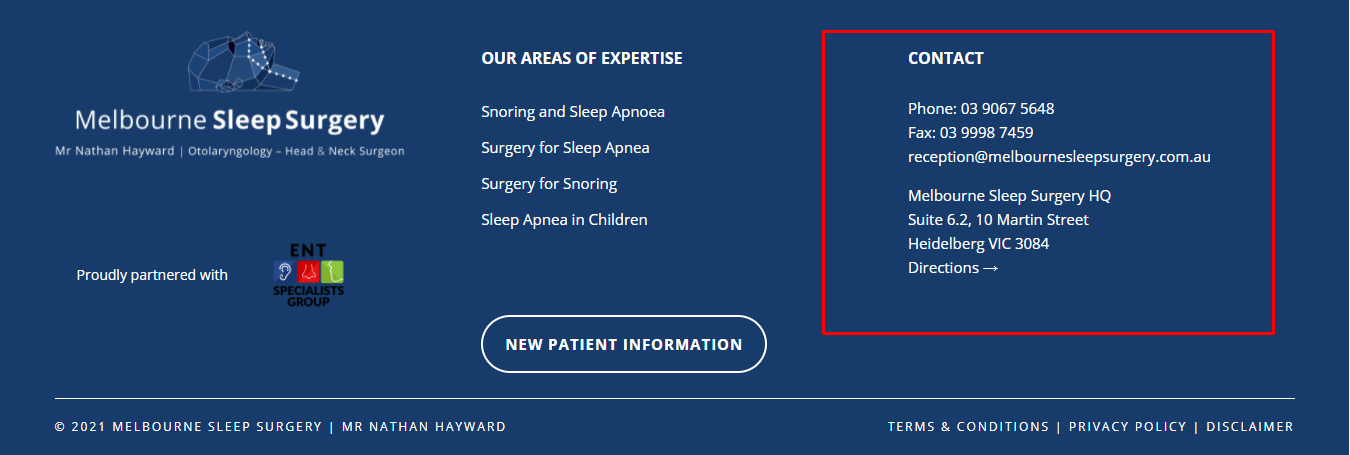
Task: Visit Sleep Apnea in Children page
Action: 564,220
